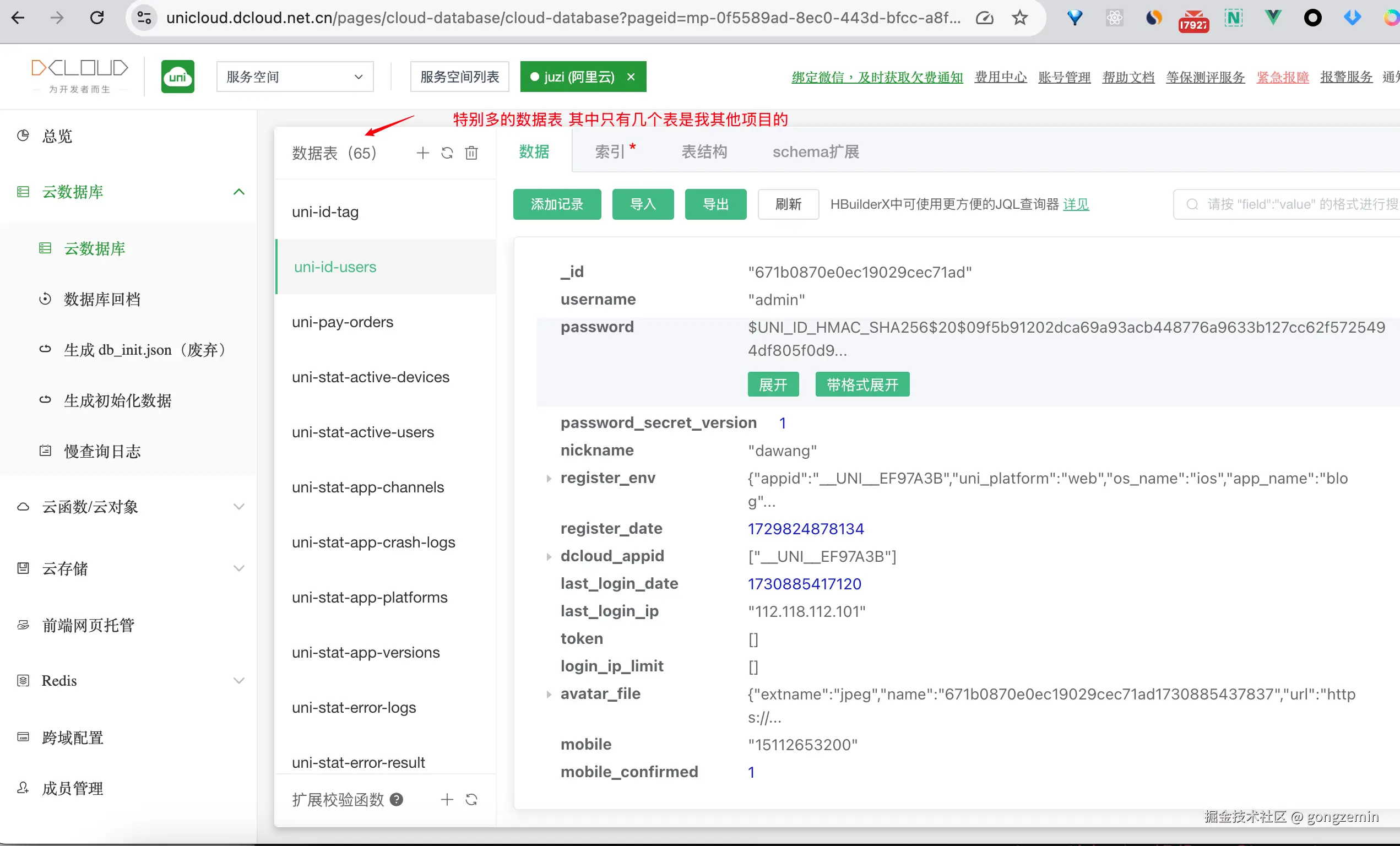The height and width of the screenshot is (846, 1400).
Task: Close the juzi (阿里云) space tab
Action: pos(631,77)
